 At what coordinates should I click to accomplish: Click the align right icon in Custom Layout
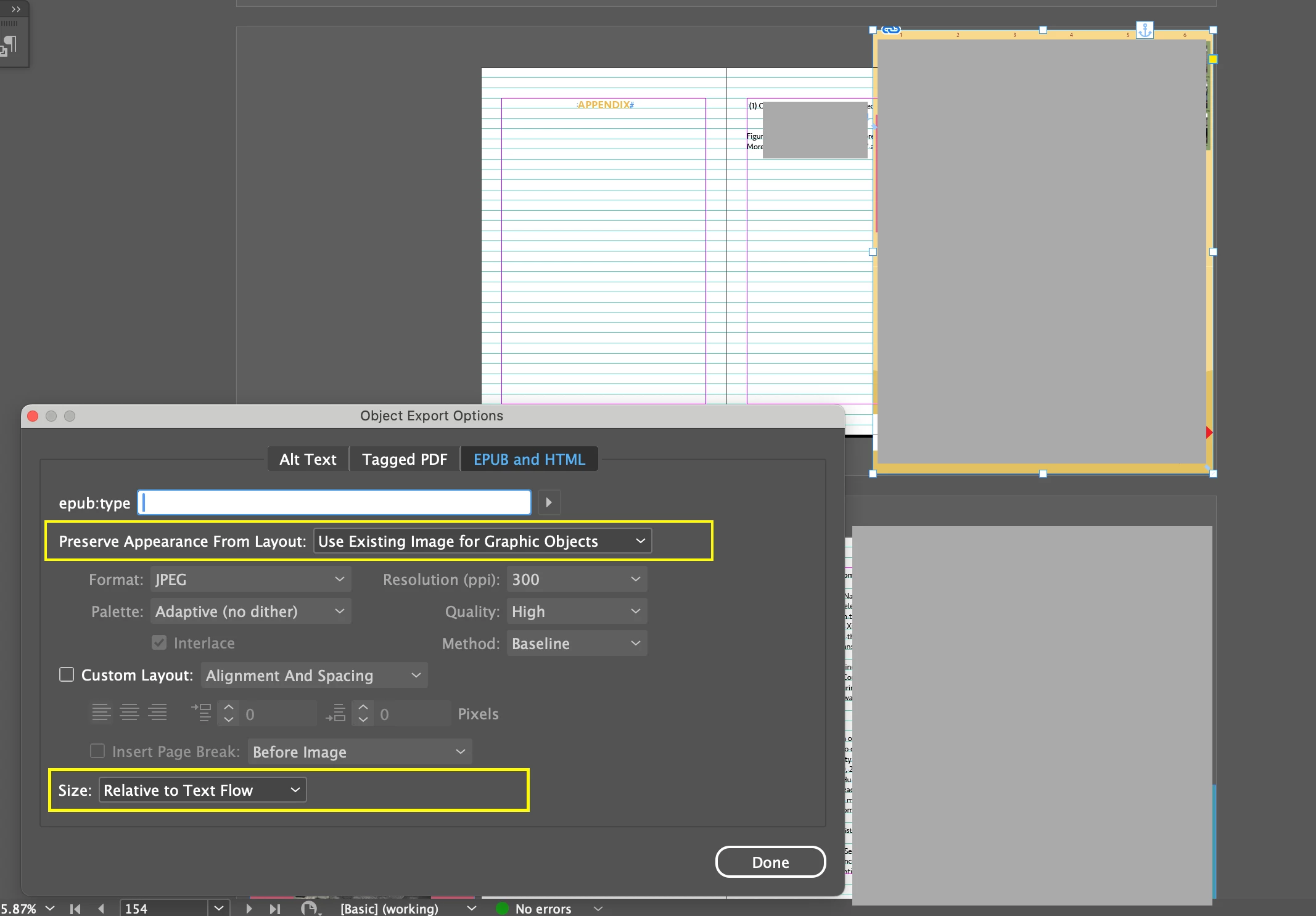[x=158, y=713]
